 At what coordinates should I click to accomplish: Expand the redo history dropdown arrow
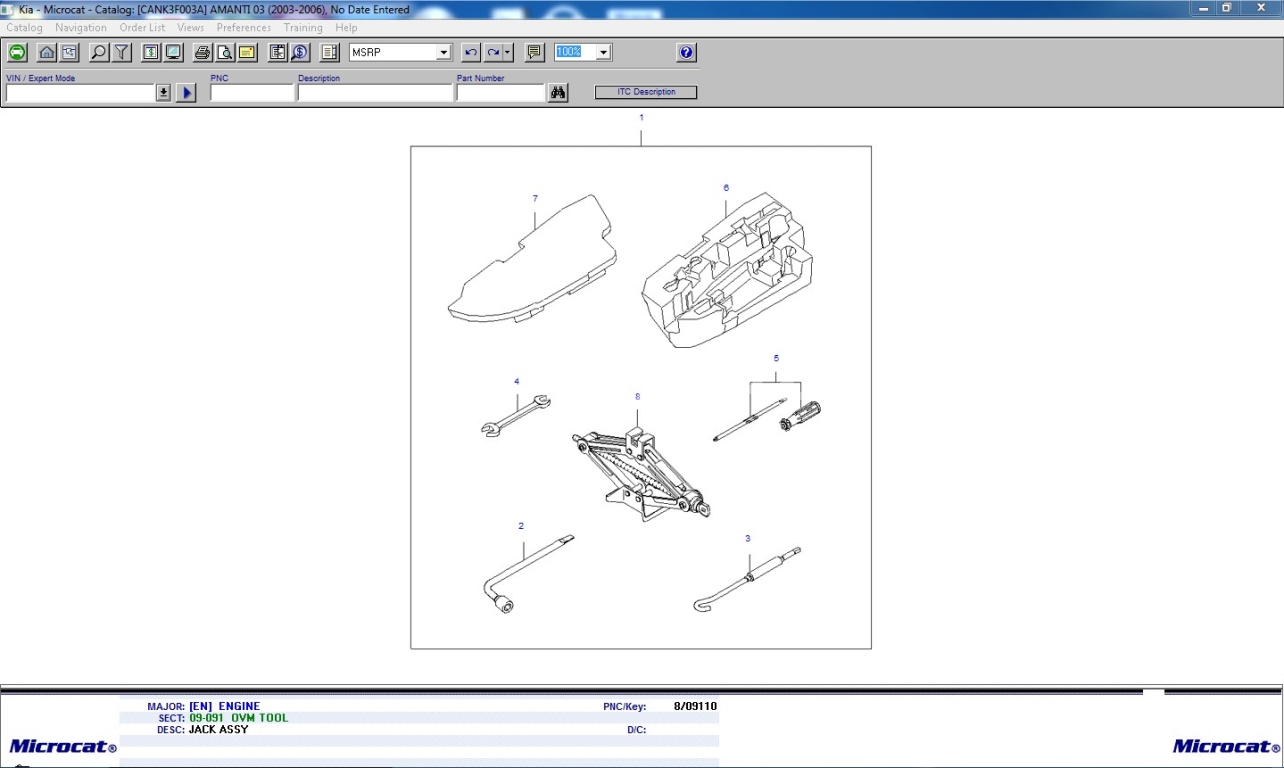pyautogui.click(x=508, y=52)
